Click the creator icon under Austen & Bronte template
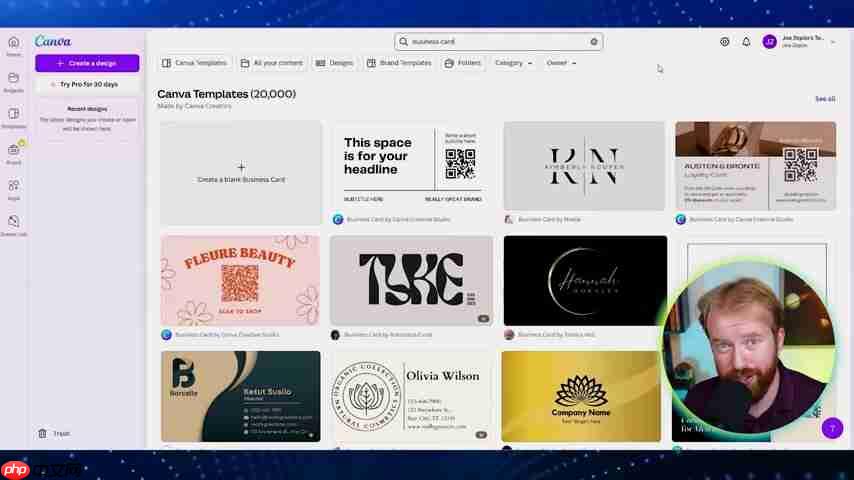This screenshot has height=480, width=854. [680, 220]
